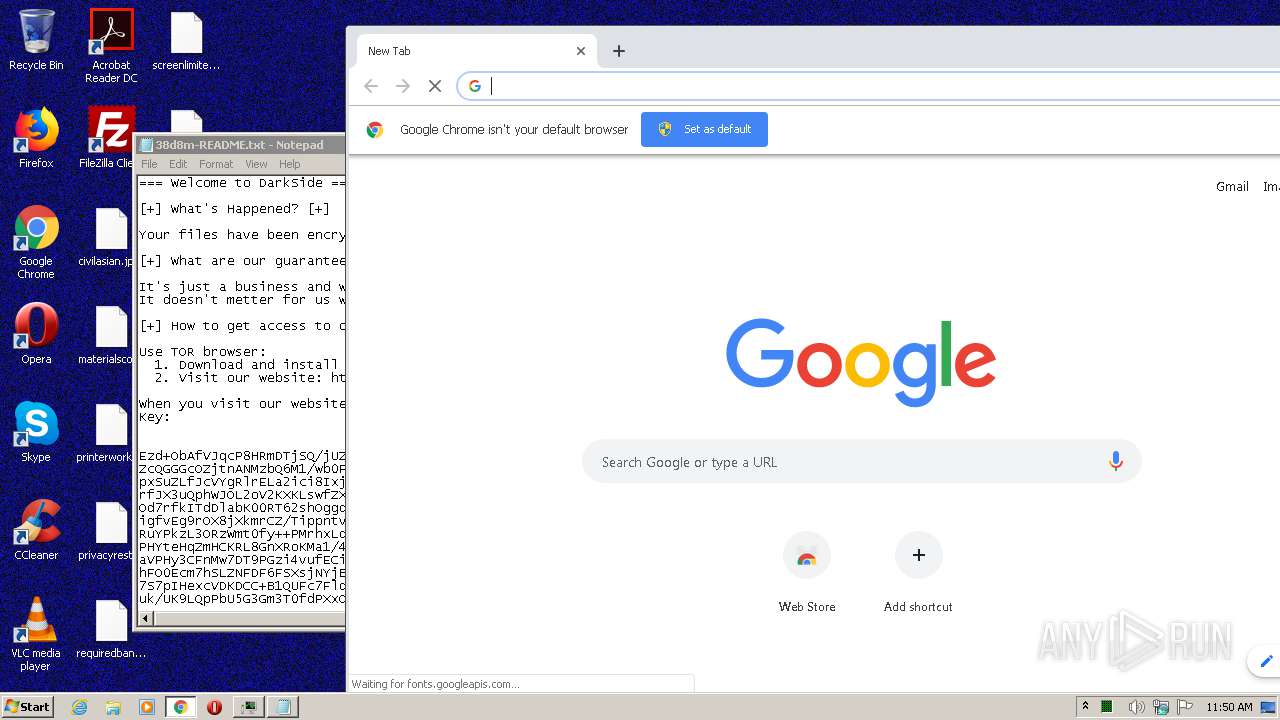Open Notepad File menu
Screen dimensions: 1280x720
pyautogui.click(x=149, y=164)
